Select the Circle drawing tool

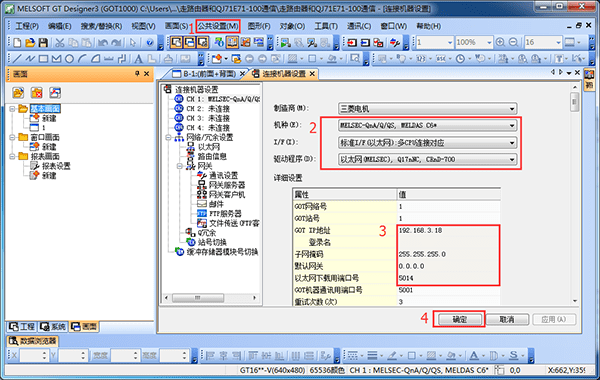pos(69,59)
